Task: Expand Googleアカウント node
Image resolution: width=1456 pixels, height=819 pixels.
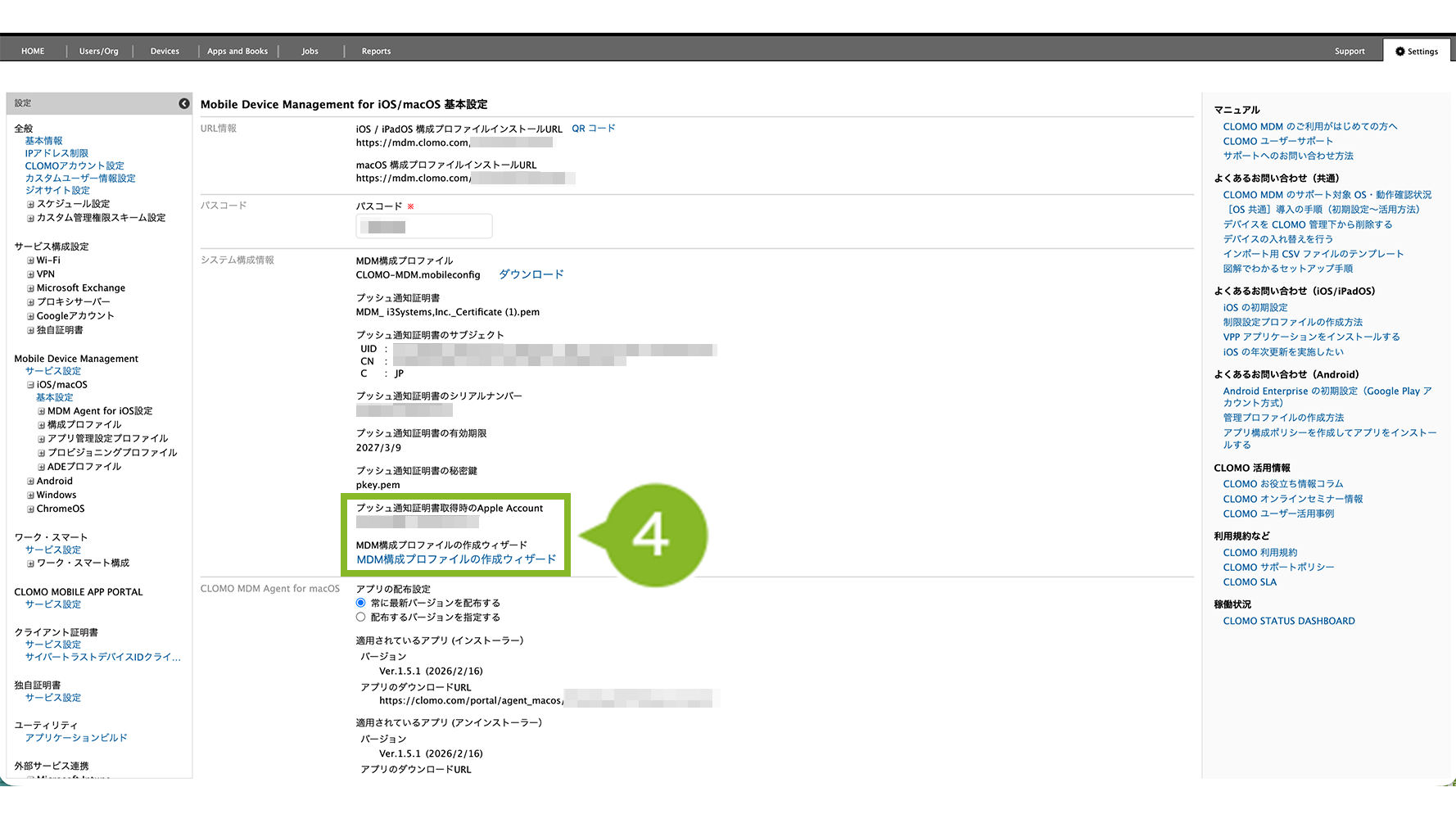Action: (30, 316)
